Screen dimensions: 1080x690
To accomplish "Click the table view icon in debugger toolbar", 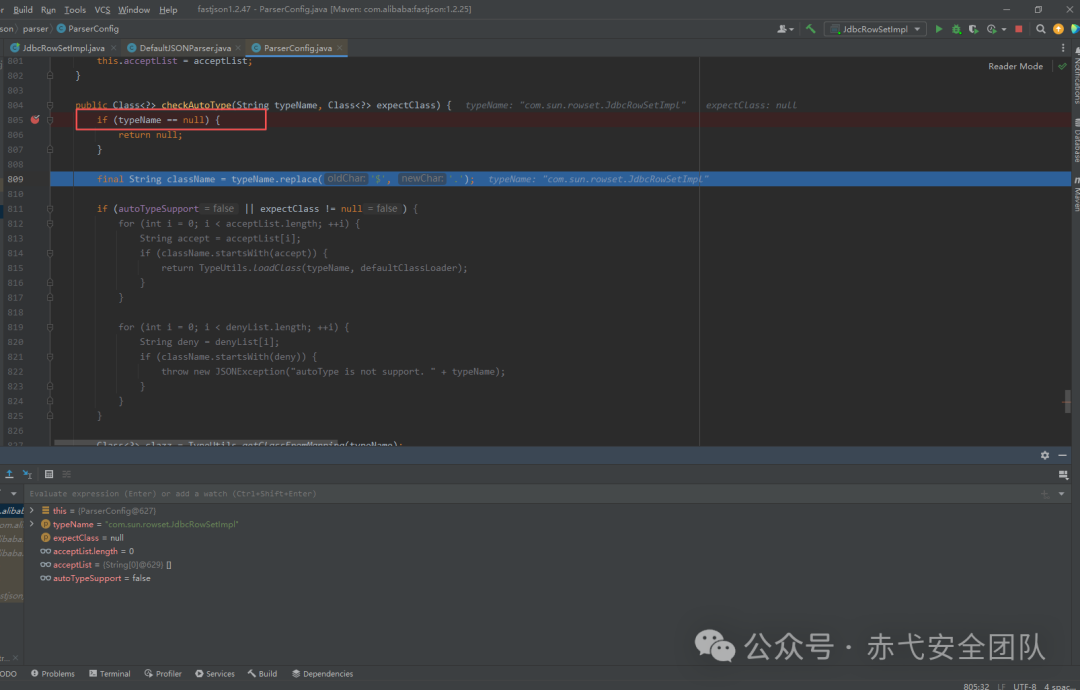I will coord(49,474).
